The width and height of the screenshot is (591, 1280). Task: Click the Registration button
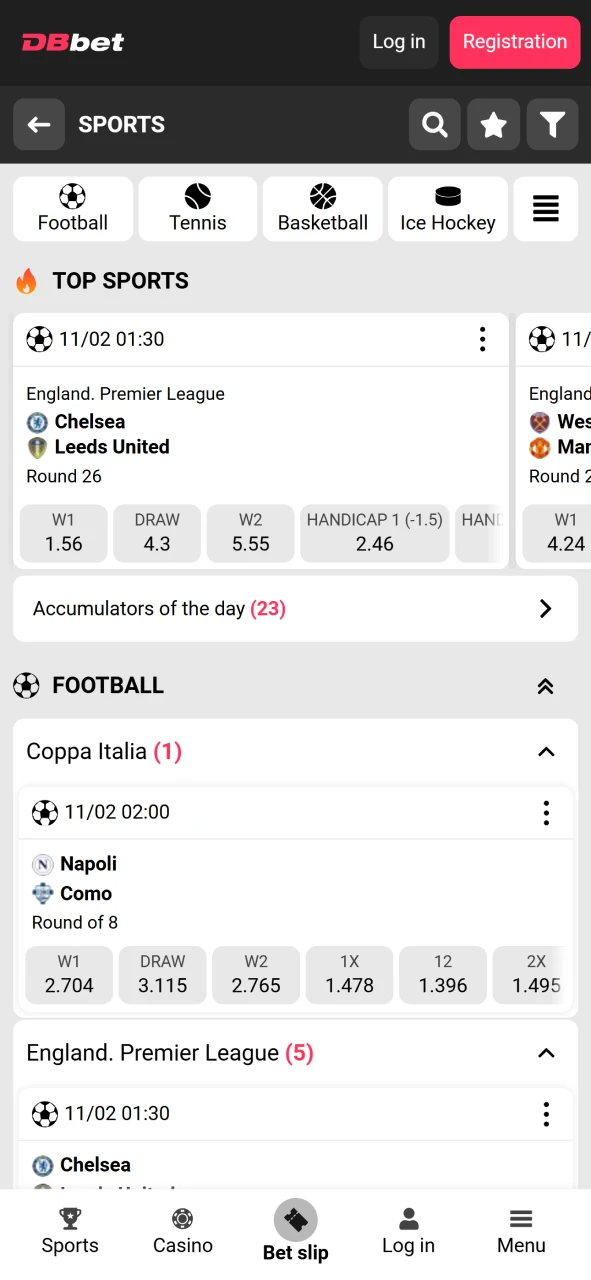(x=514, y=42)
